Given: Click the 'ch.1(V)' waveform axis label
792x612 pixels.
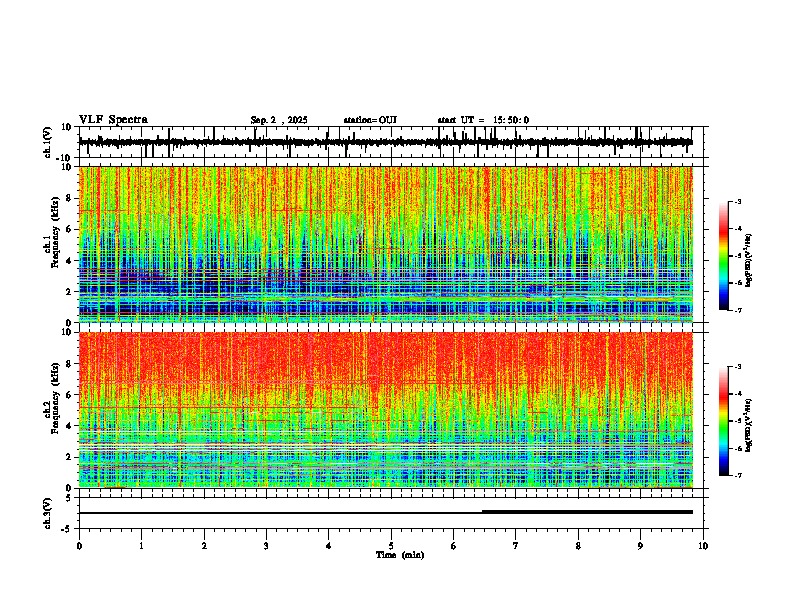Looking at the screenshot, I should (x=48, y=142).
